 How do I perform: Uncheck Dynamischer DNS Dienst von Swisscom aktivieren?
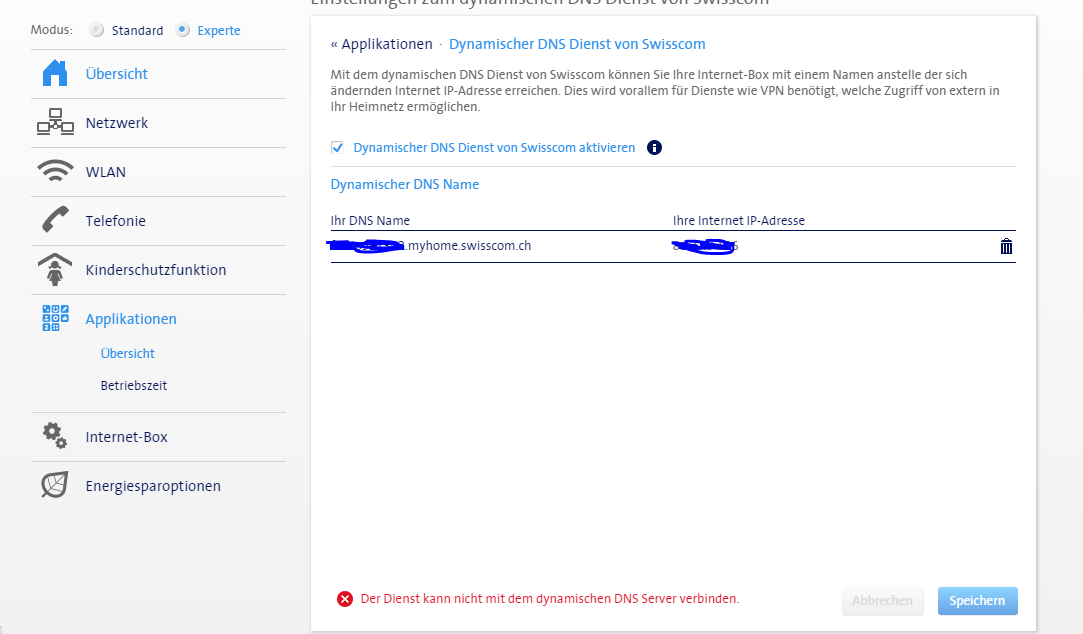coord(337,148)
